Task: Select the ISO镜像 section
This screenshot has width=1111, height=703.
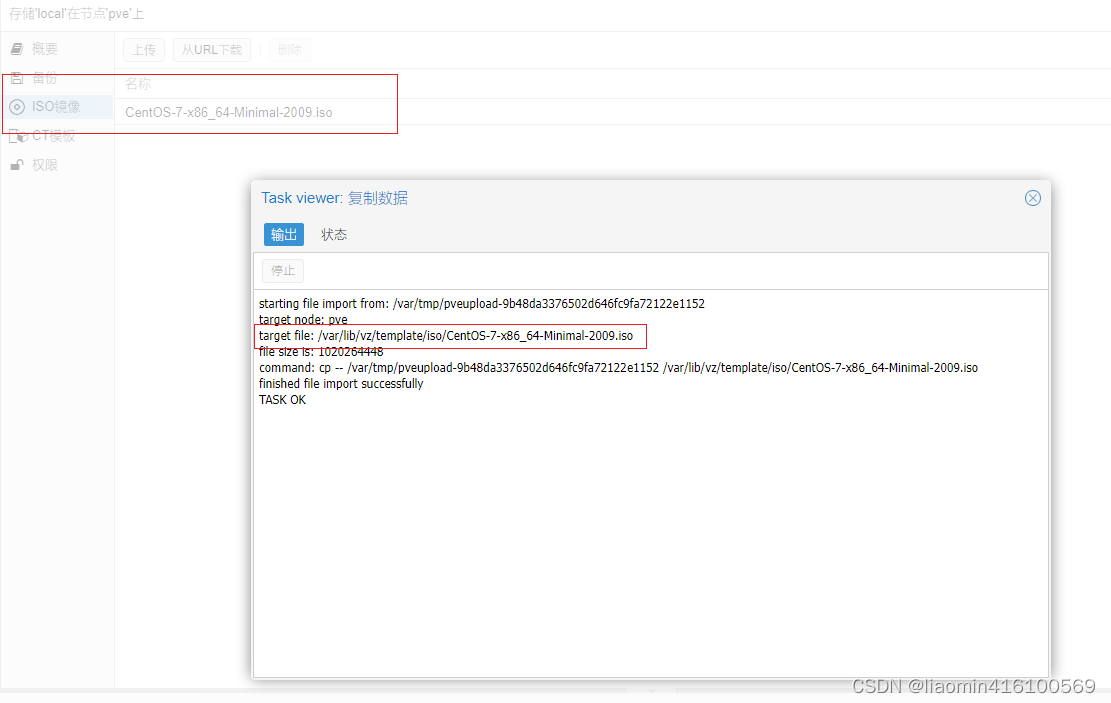Action: 57,107
